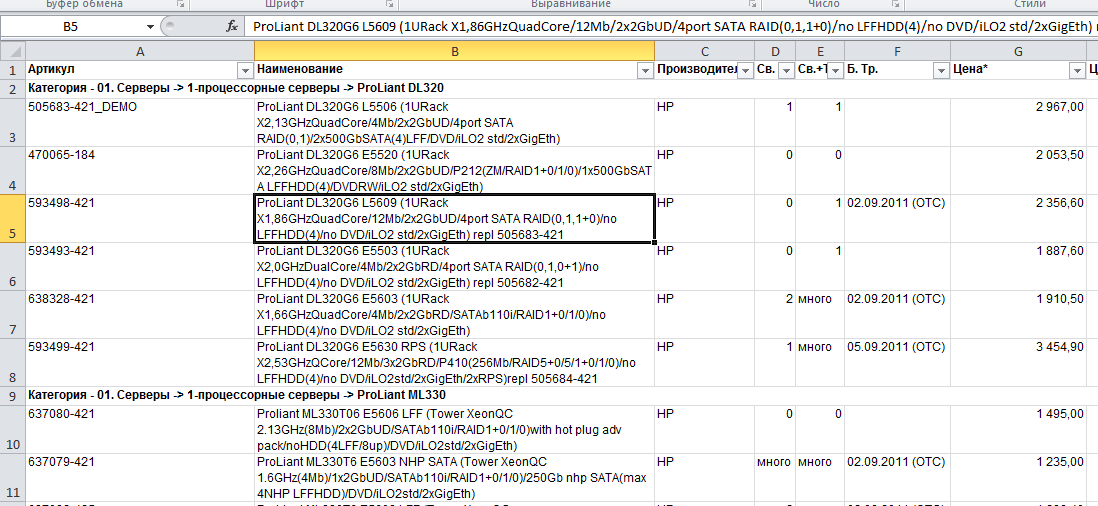This screenshot has width=1098, height=506.
Task: Open the Цена* column filter dropdown
Action: (x=1076, y=71)
